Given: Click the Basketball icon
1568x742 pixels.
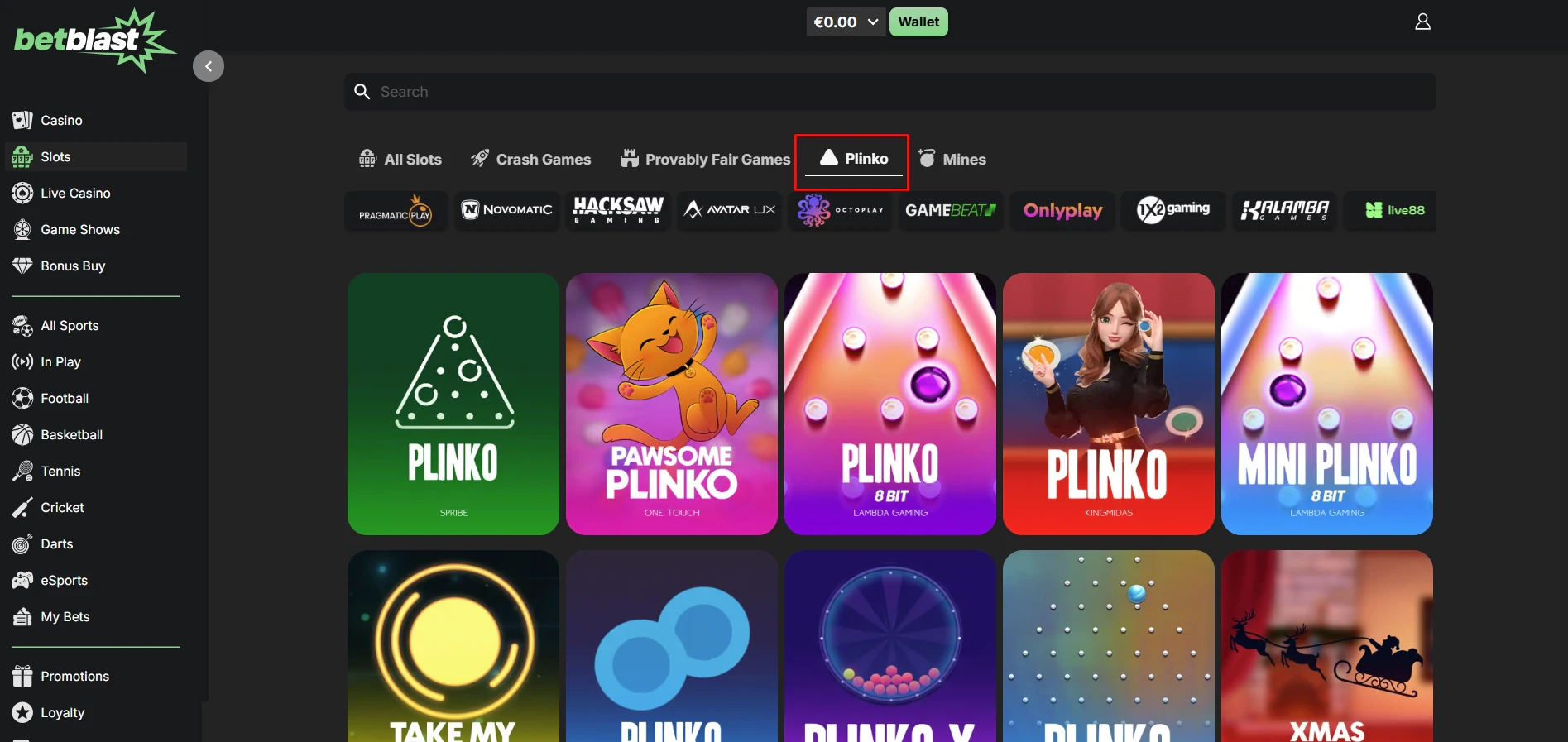Looking at the screenshot, I should pyautogui.click(x=22, y=434).
